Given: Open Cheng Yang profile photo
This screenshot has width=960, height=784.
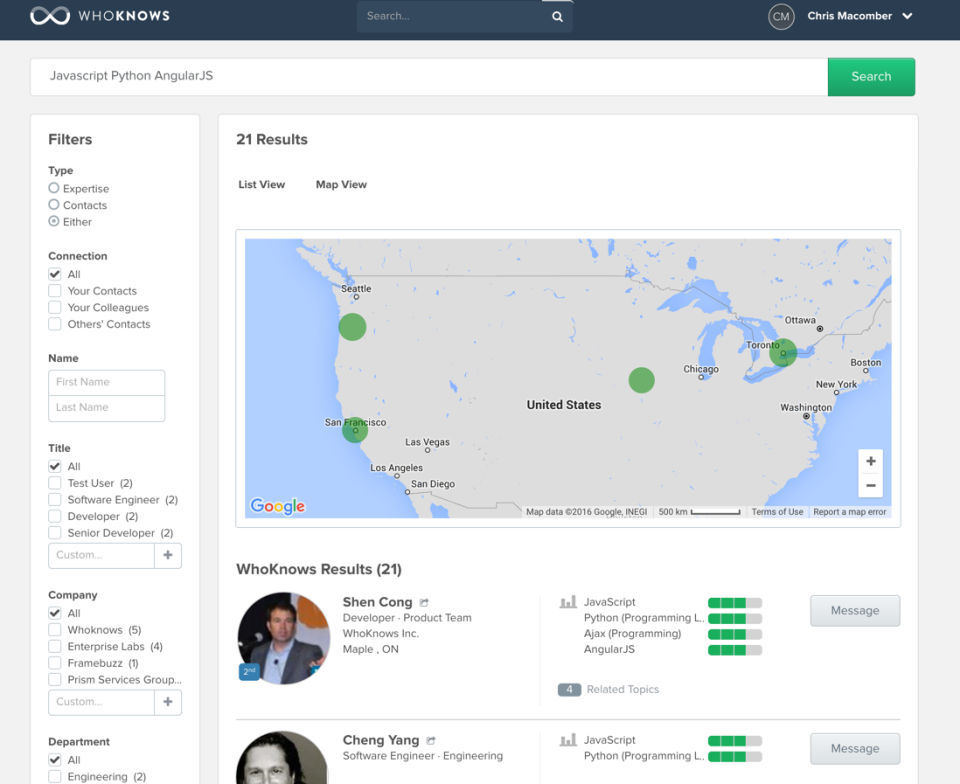Looking at the screenshot, I should [x=282, y=758].
